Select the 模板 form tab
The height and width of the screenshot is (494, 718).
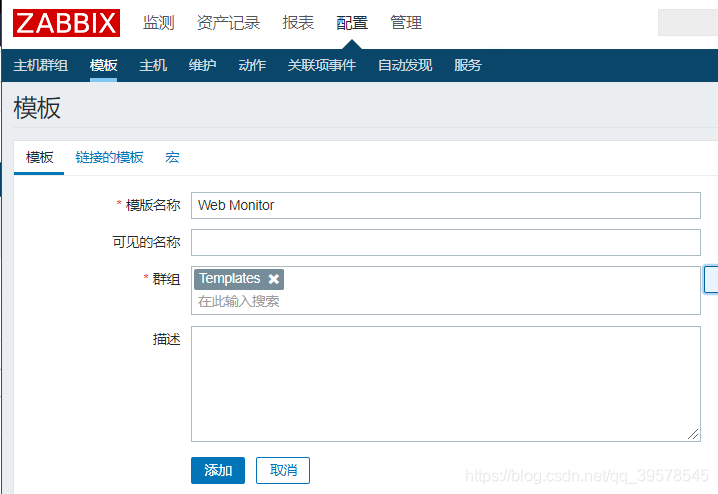(39, 157)
